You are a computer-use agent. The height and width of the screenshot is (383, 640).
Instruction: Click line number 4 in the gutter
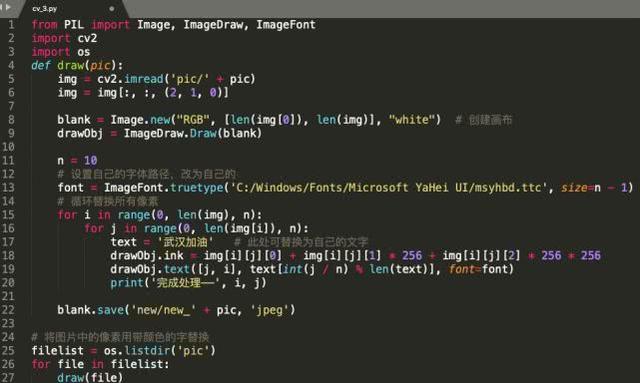[x=11, y=65]
